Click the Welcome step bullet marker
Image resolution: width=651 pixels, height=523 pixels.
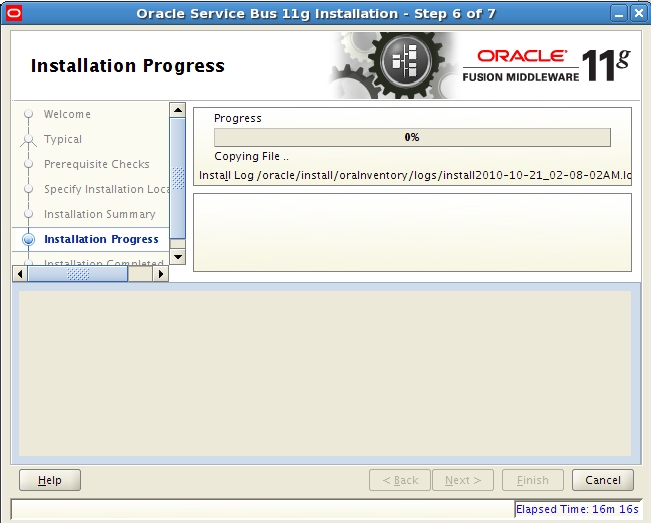[x=28, y=114]
